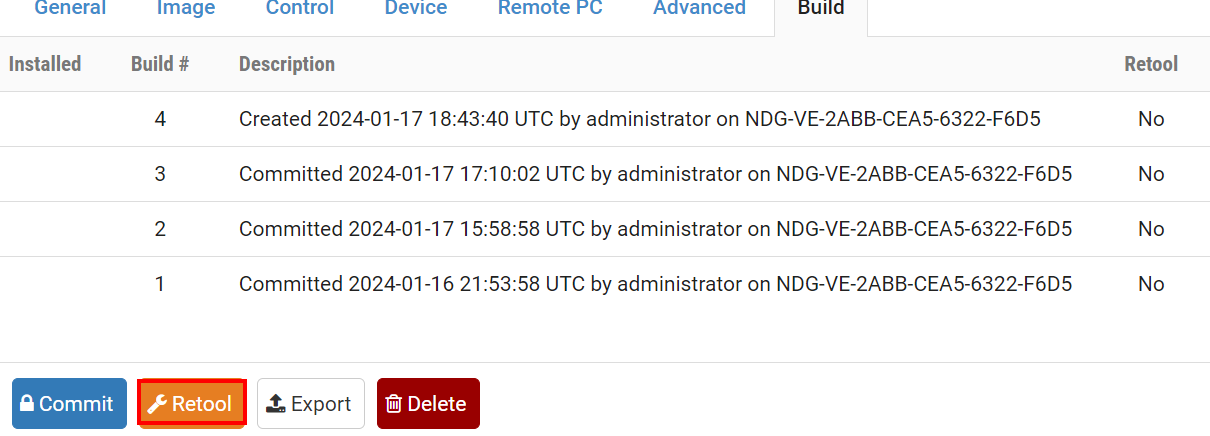The width and height of the screenshot is (1210, 436).
Task: Click the lock icon on Commit button
Action: (x=28, y=404)
